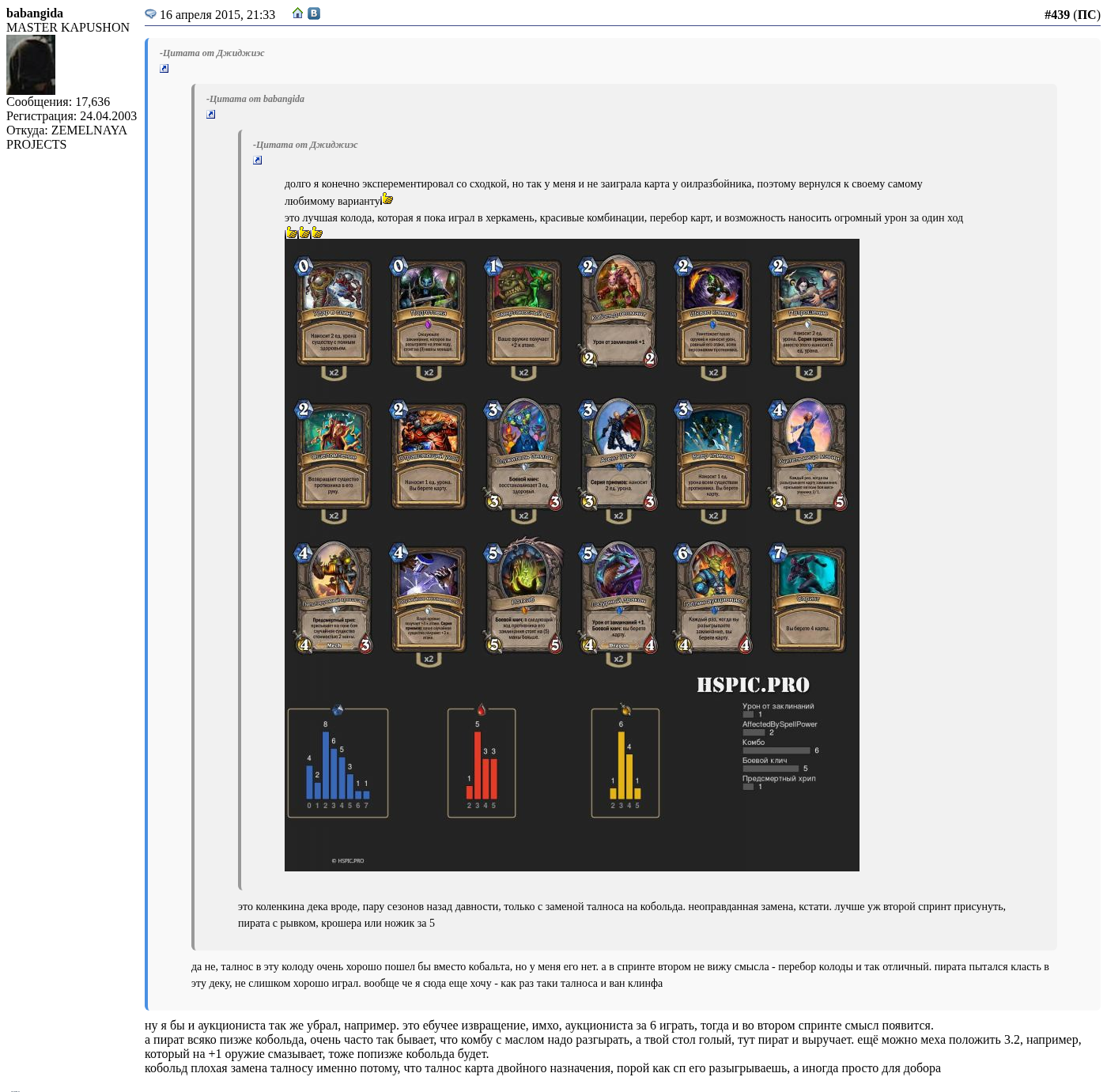Screen dimensions: 1107x1092
Task: Click the blue mana curve chart
Action: pos(338,763)
